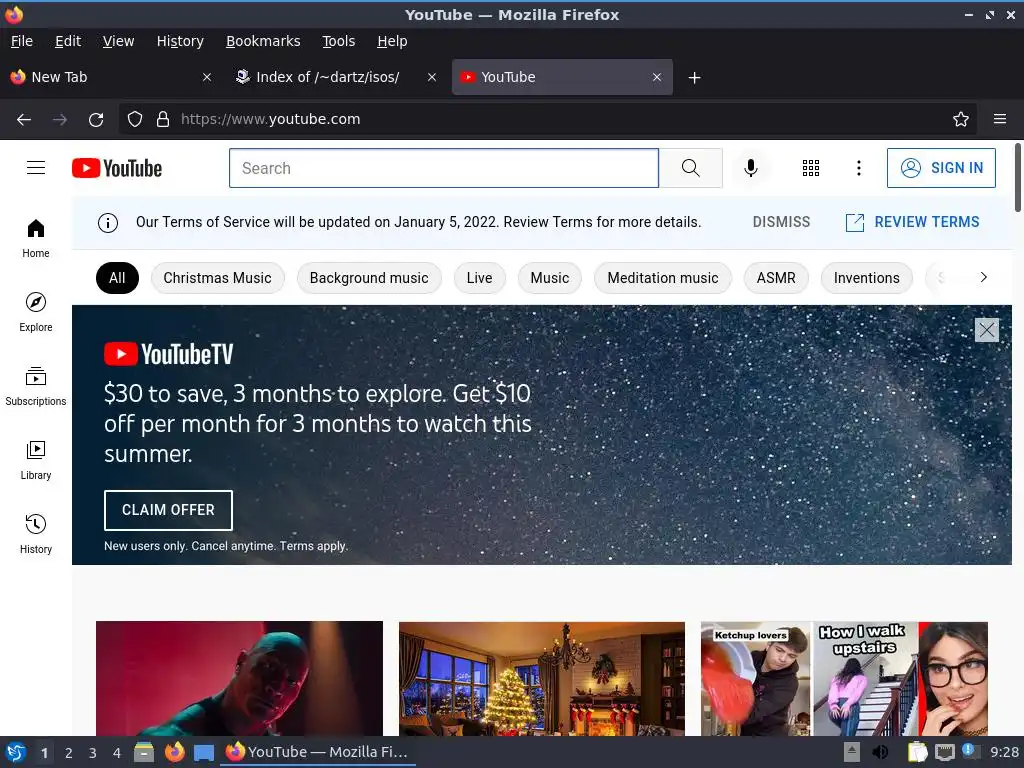View site security lock info
Screen dimensions: 1024x768
click(x=163, y=120)
